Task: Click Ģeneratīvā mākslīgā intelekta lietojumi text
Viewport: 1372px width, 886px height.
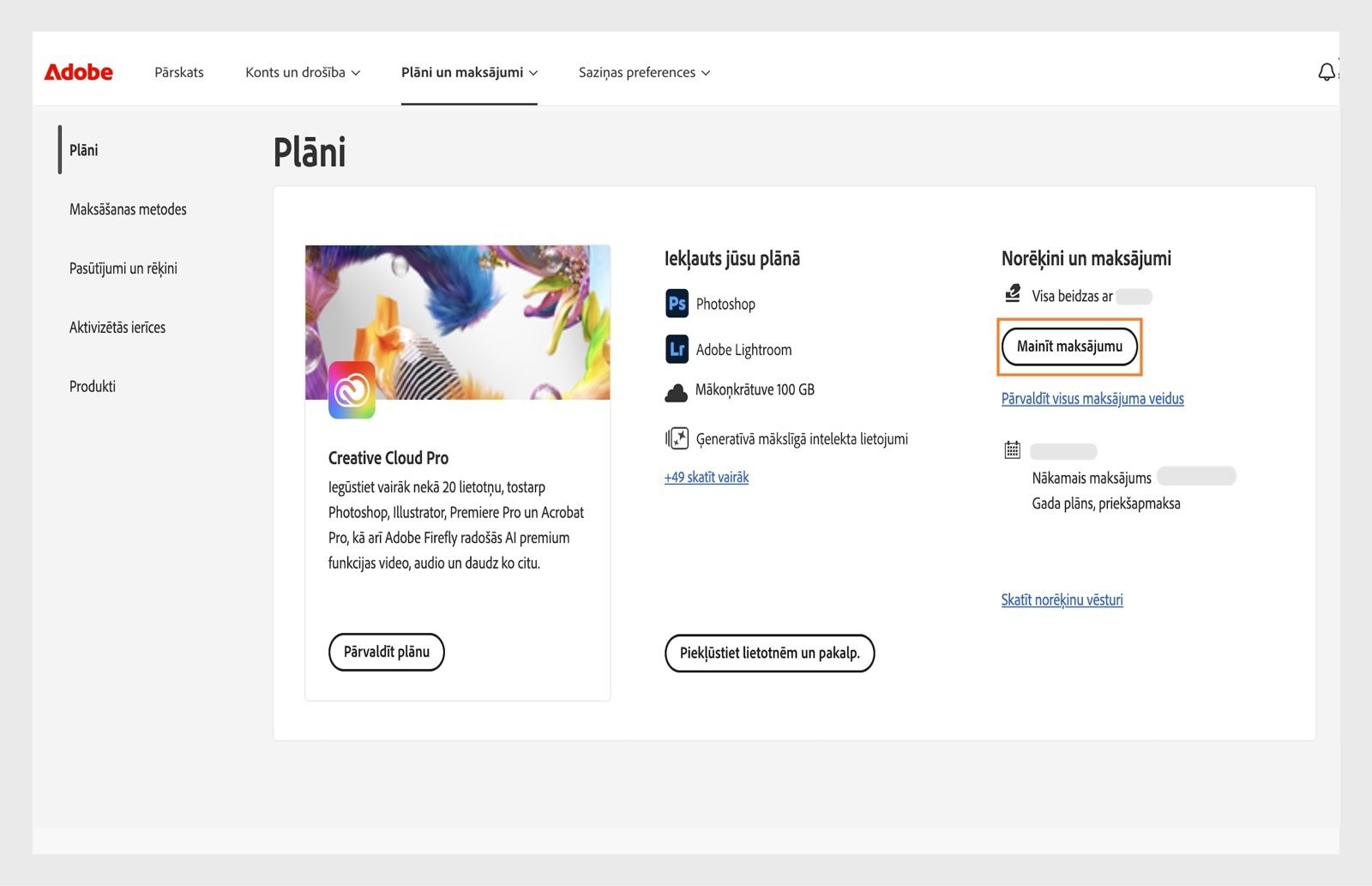Action: click(802, 439)
